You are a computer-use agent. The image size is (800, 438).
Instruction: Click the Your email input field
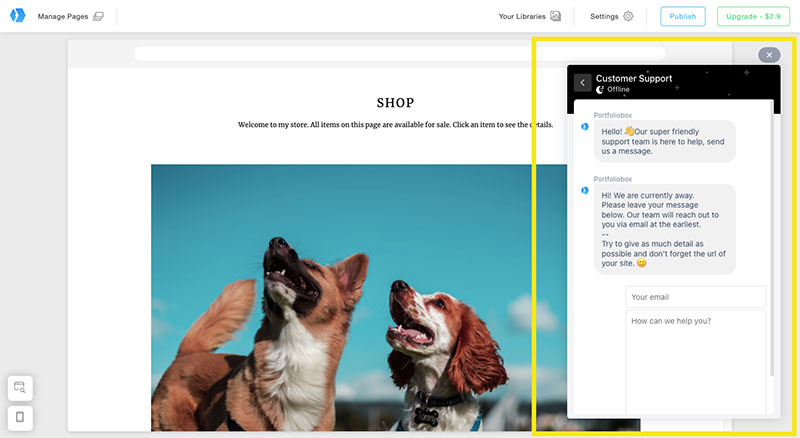point(695,297)
